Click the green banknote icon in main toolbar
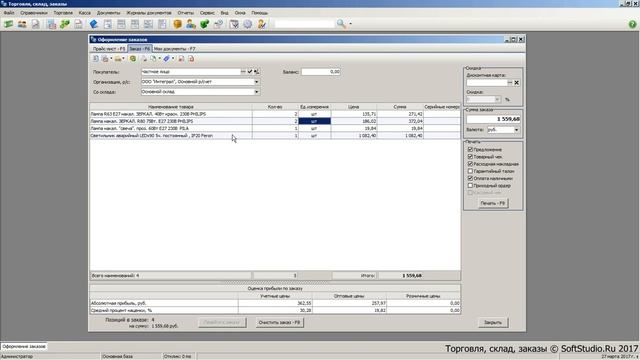Viewport: 640px width, 360px height. tap(8, 24)
